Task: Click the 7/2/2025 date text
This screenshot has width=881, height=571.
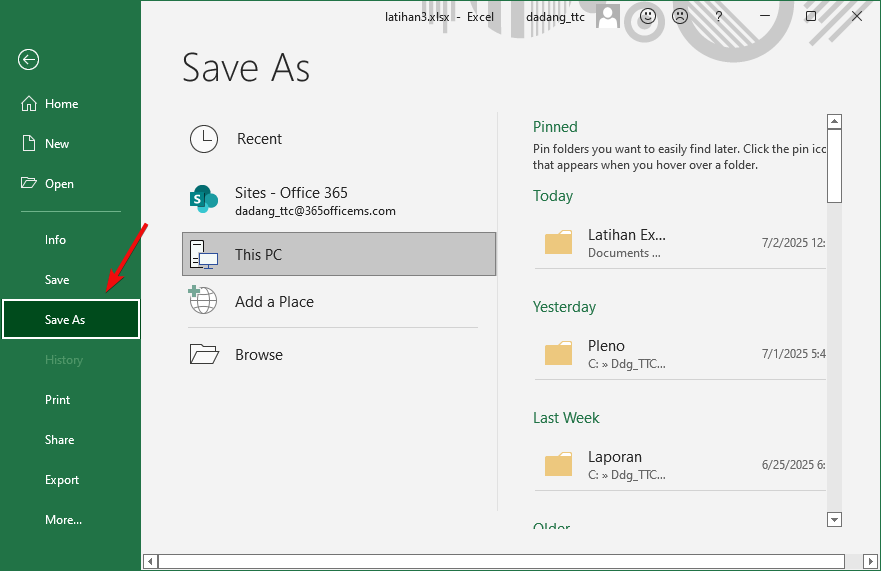Action: coord(793,243)
